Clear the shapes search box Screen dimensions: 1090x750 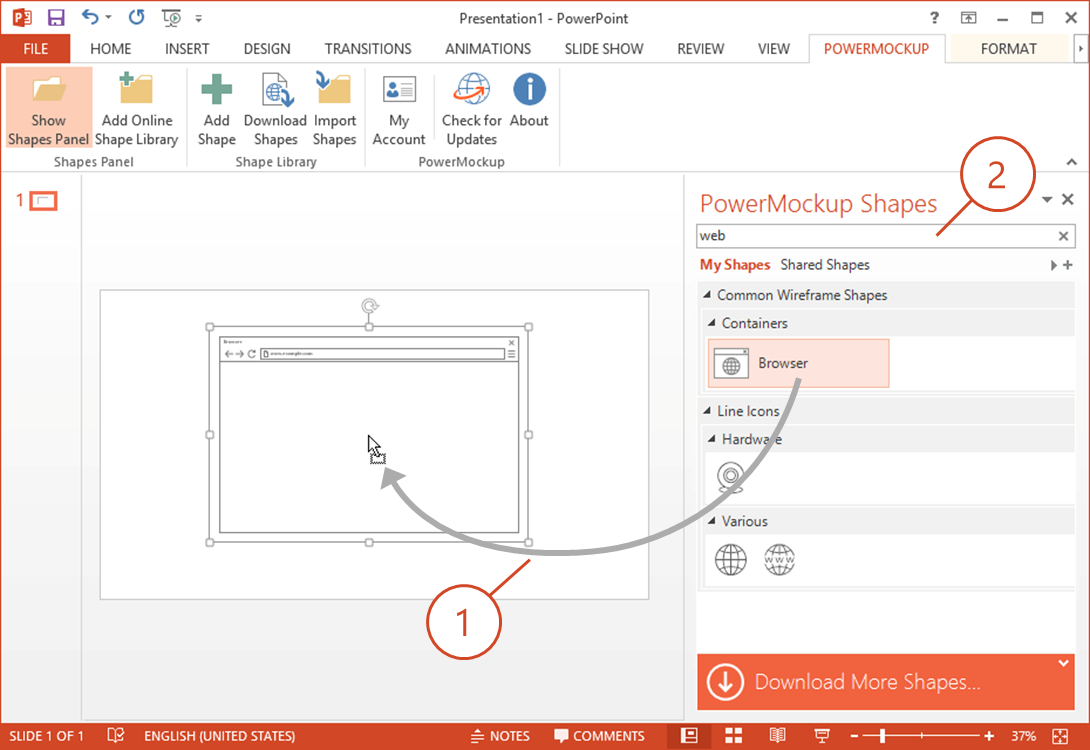pyautogui.click(x=1063, y=236)
